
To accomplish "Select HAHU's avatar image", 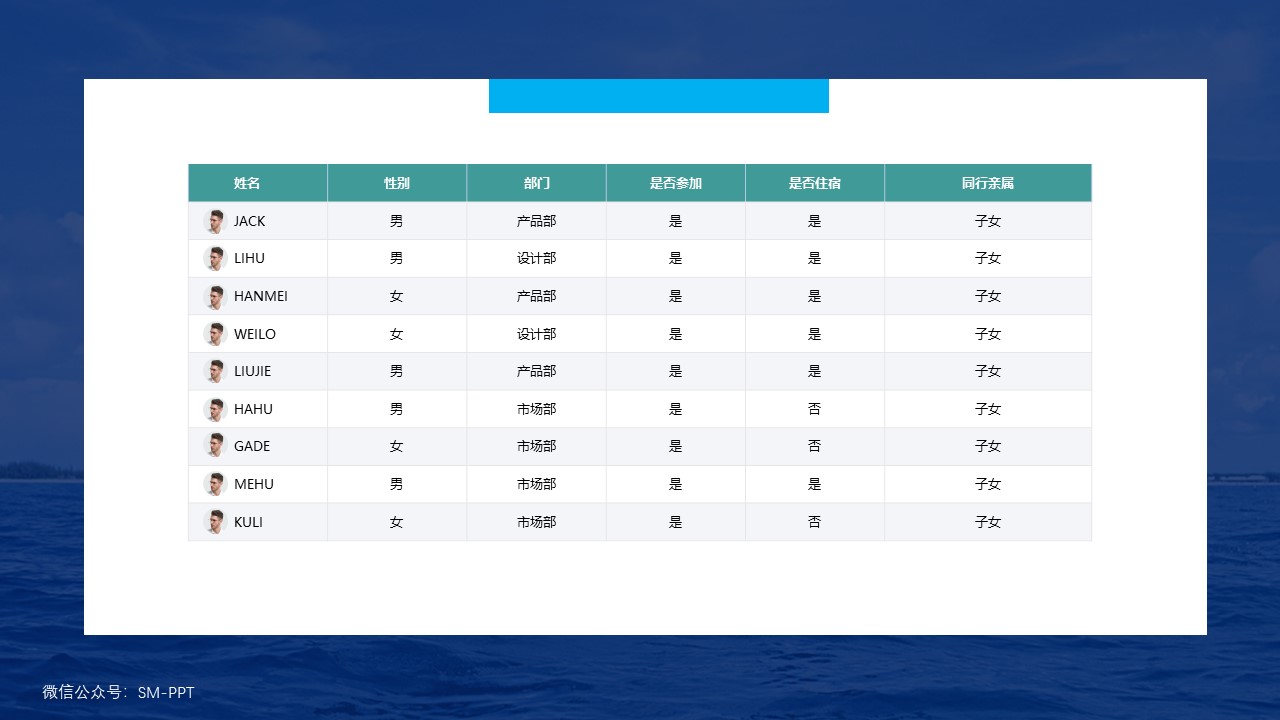I will [215, 409].
